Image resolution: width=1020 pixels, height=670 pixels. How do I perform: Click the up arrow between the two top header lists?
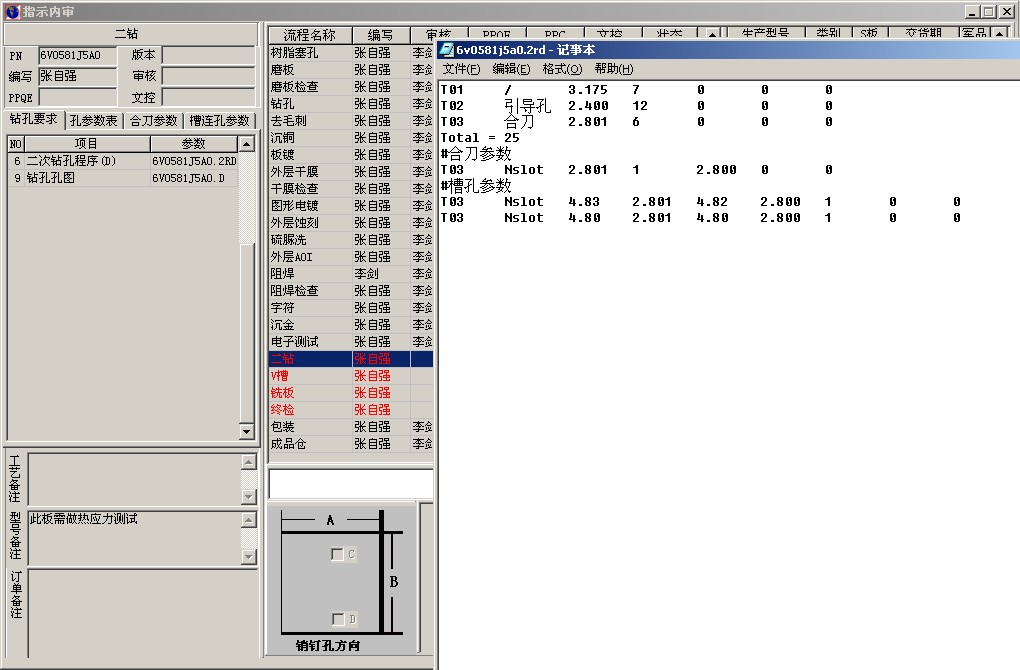tap(712, 34)
